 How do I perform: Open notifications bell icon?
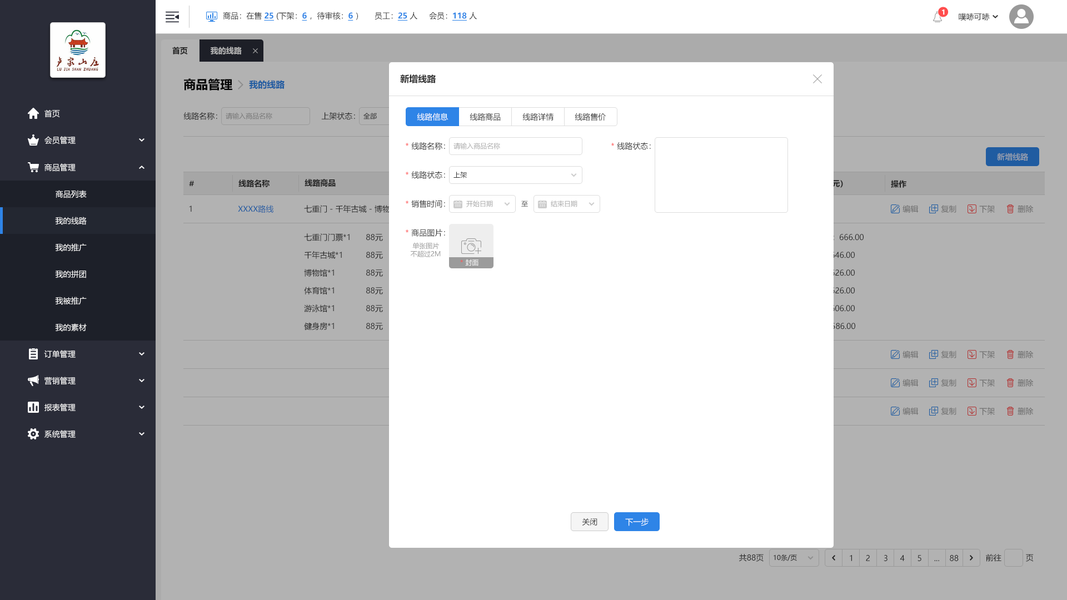(x=938, y=16)
